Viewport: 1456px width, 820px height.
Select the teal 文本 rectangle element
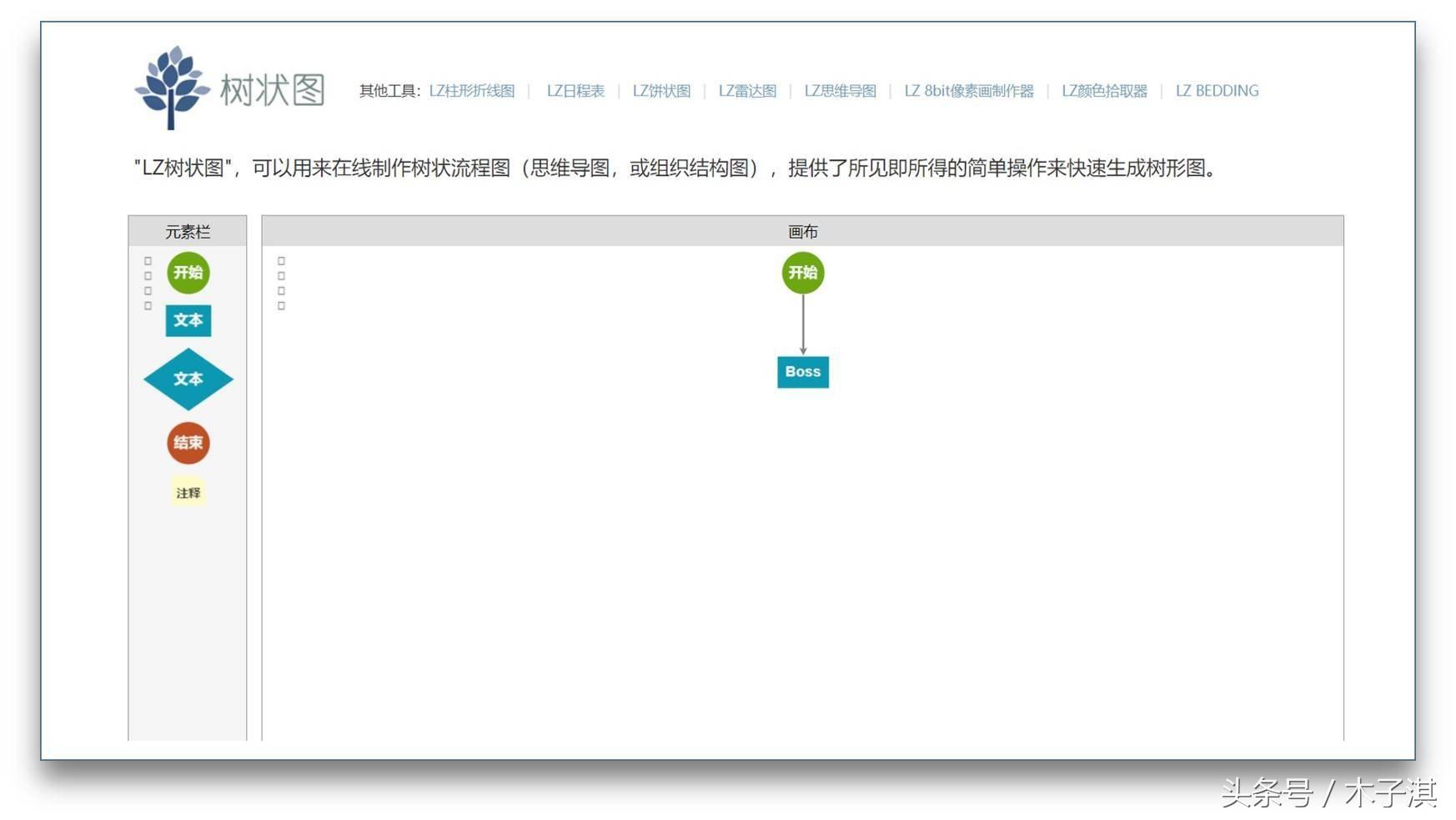click(188, 320)
